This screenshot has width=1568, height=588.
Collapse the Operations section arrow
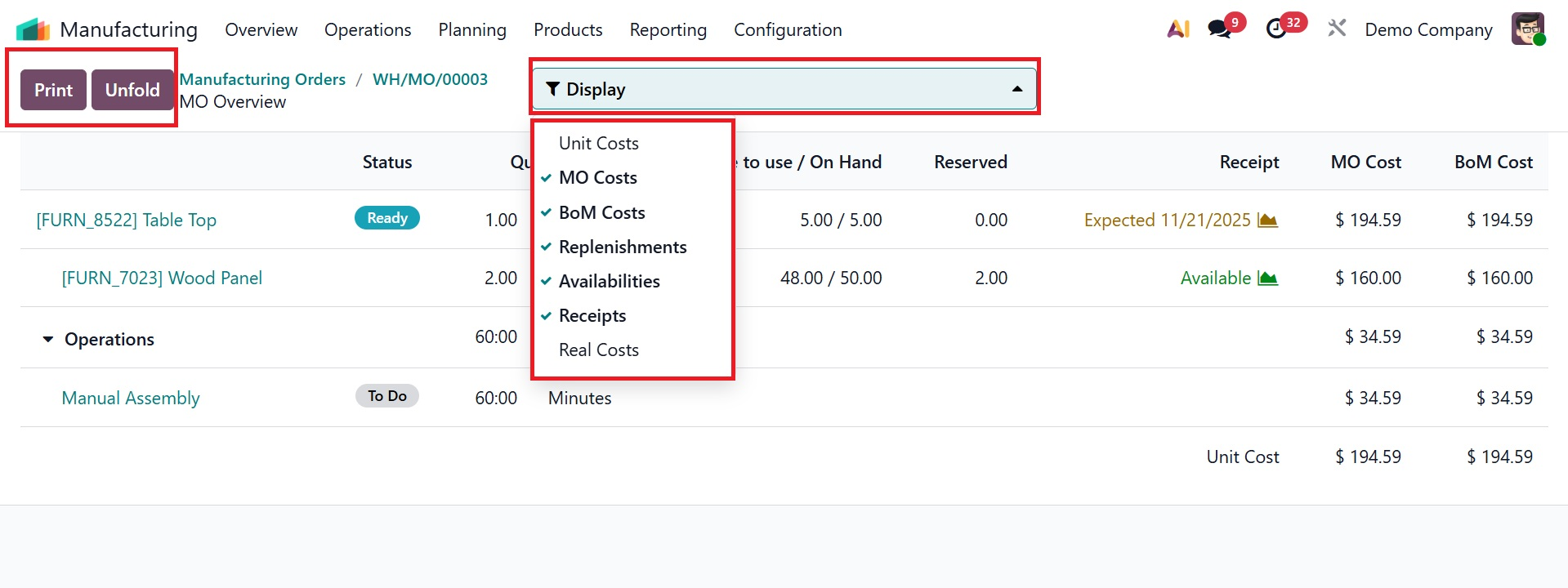48,340
